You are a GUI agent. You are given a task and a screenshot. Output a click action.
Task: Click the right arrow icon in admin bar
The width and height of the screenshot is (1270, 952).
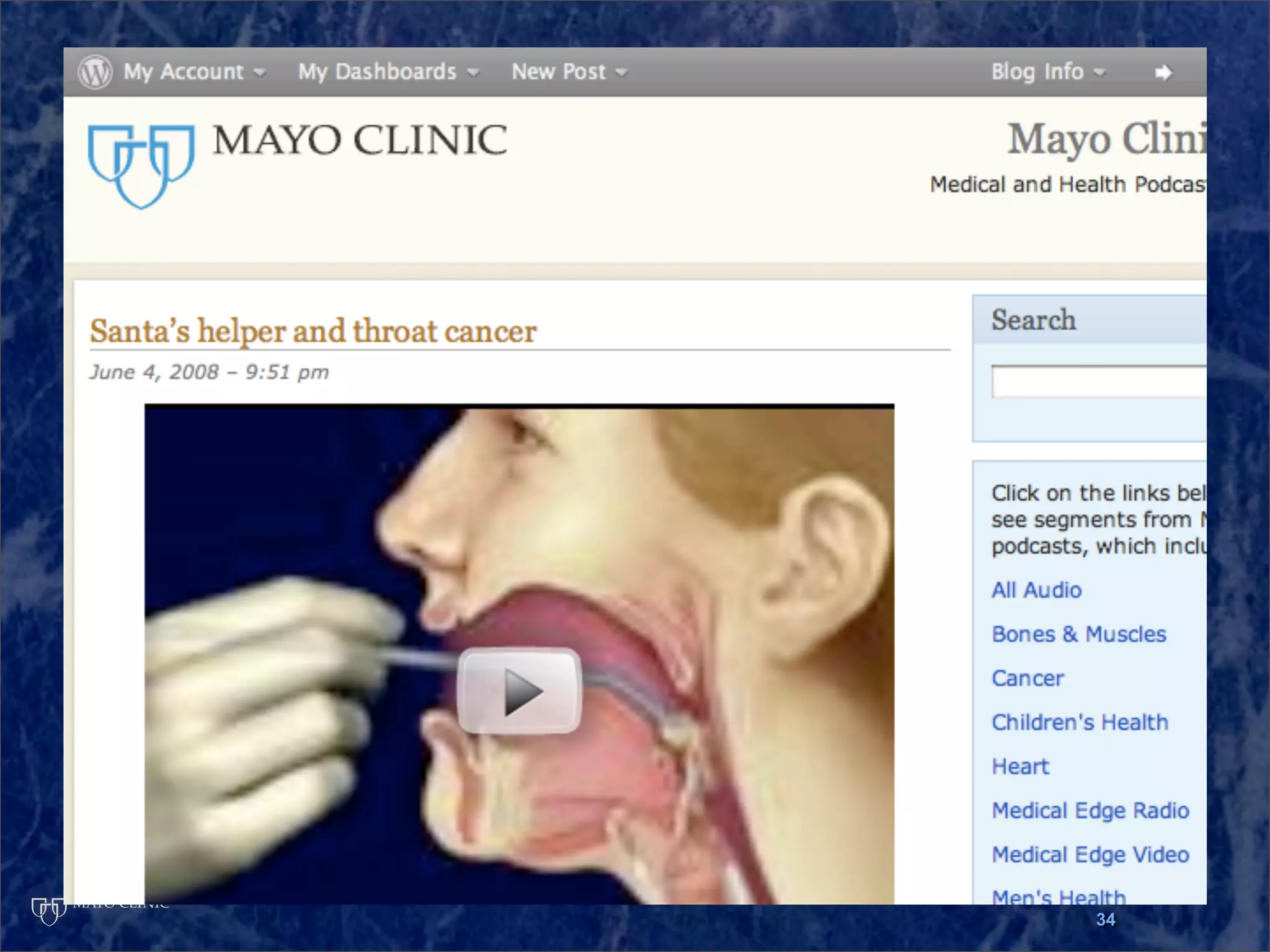[x=1163, y=73]
